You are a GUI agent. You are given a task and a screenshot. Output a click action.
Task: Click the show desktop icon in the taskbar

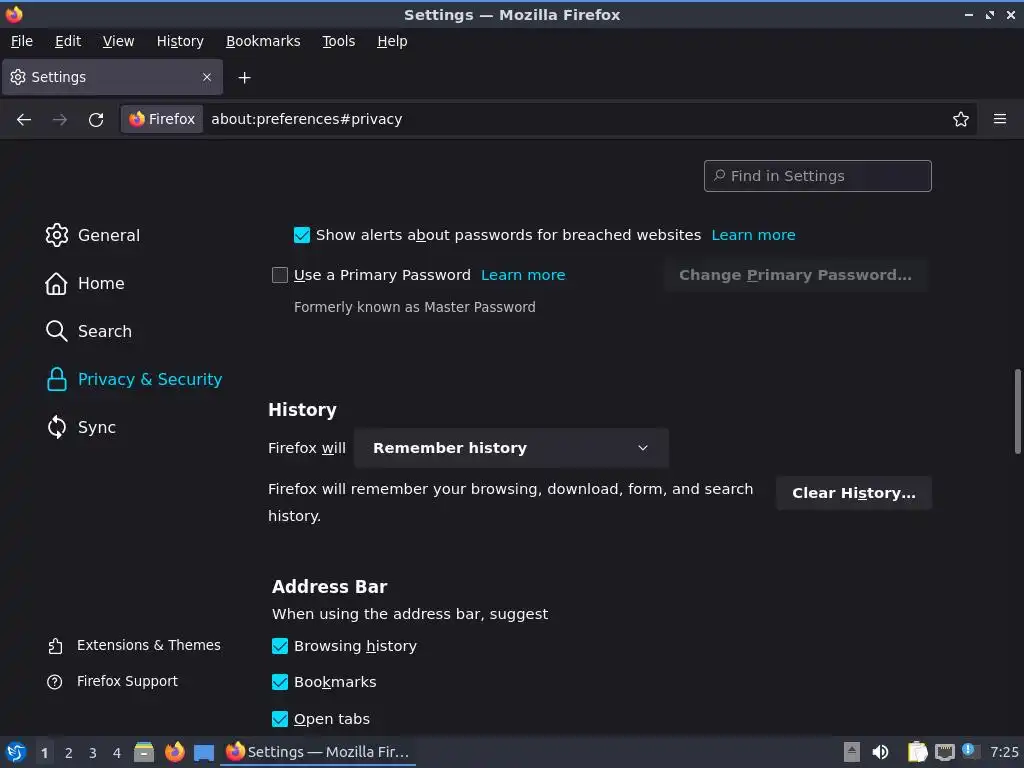[x=204, y=752]
